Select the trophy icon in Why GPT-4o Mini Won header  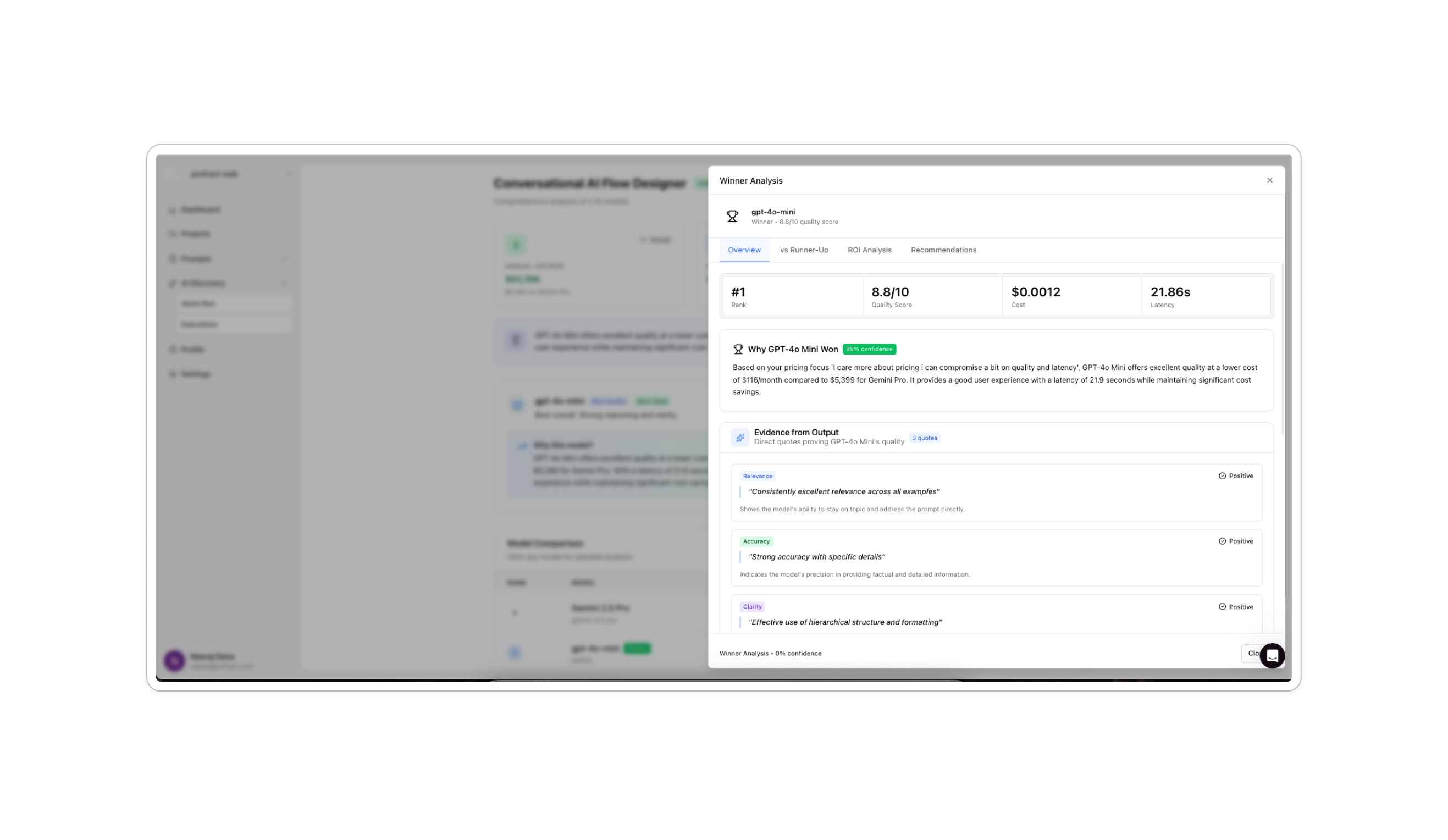(x=738, y=349)
